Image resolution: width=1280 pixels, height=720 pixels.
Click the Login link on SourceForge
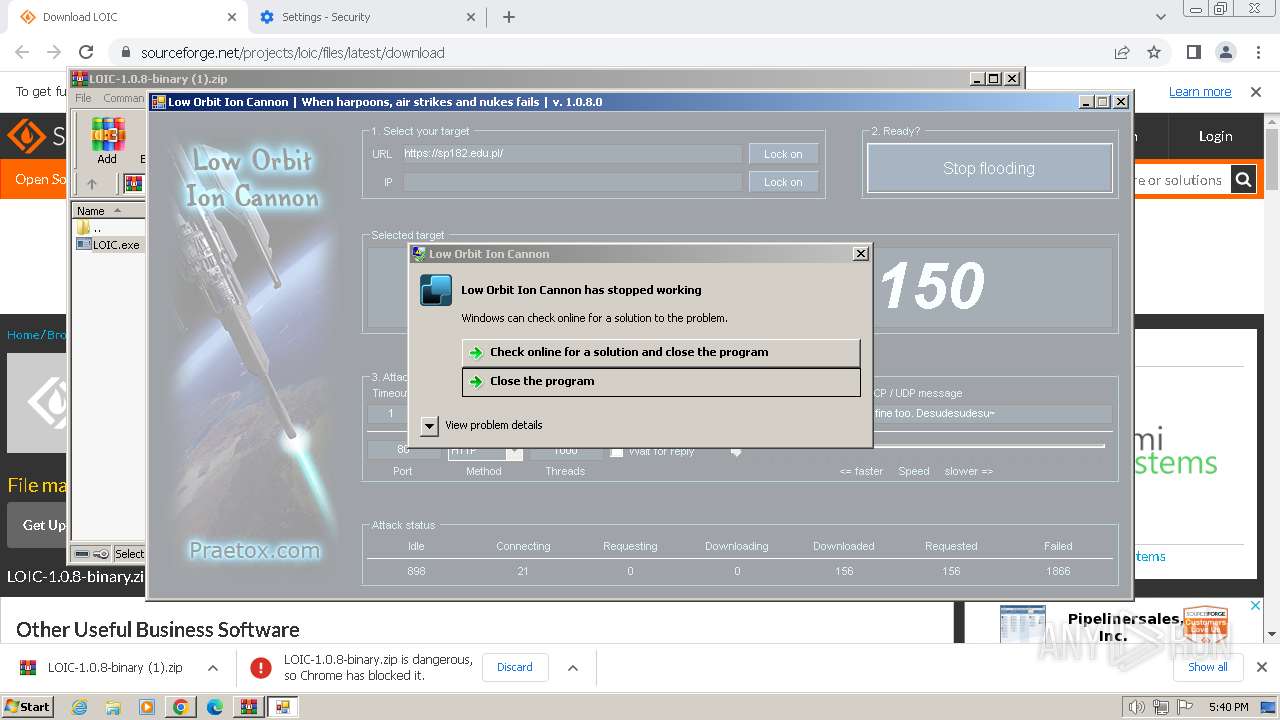pos(1215,136)
